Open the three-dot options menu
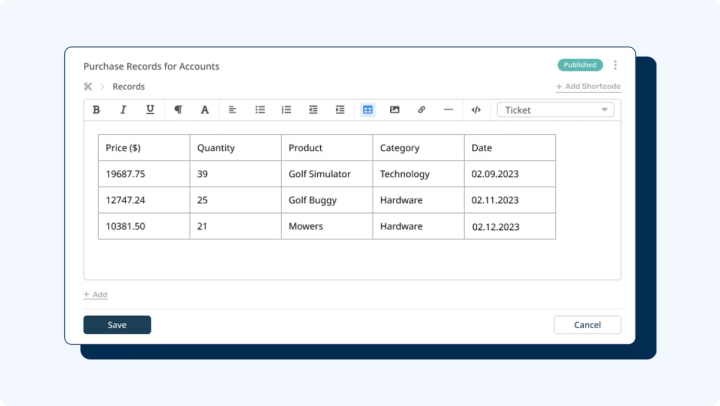Screen dimensions: 720x406 (x=615, y=65)
